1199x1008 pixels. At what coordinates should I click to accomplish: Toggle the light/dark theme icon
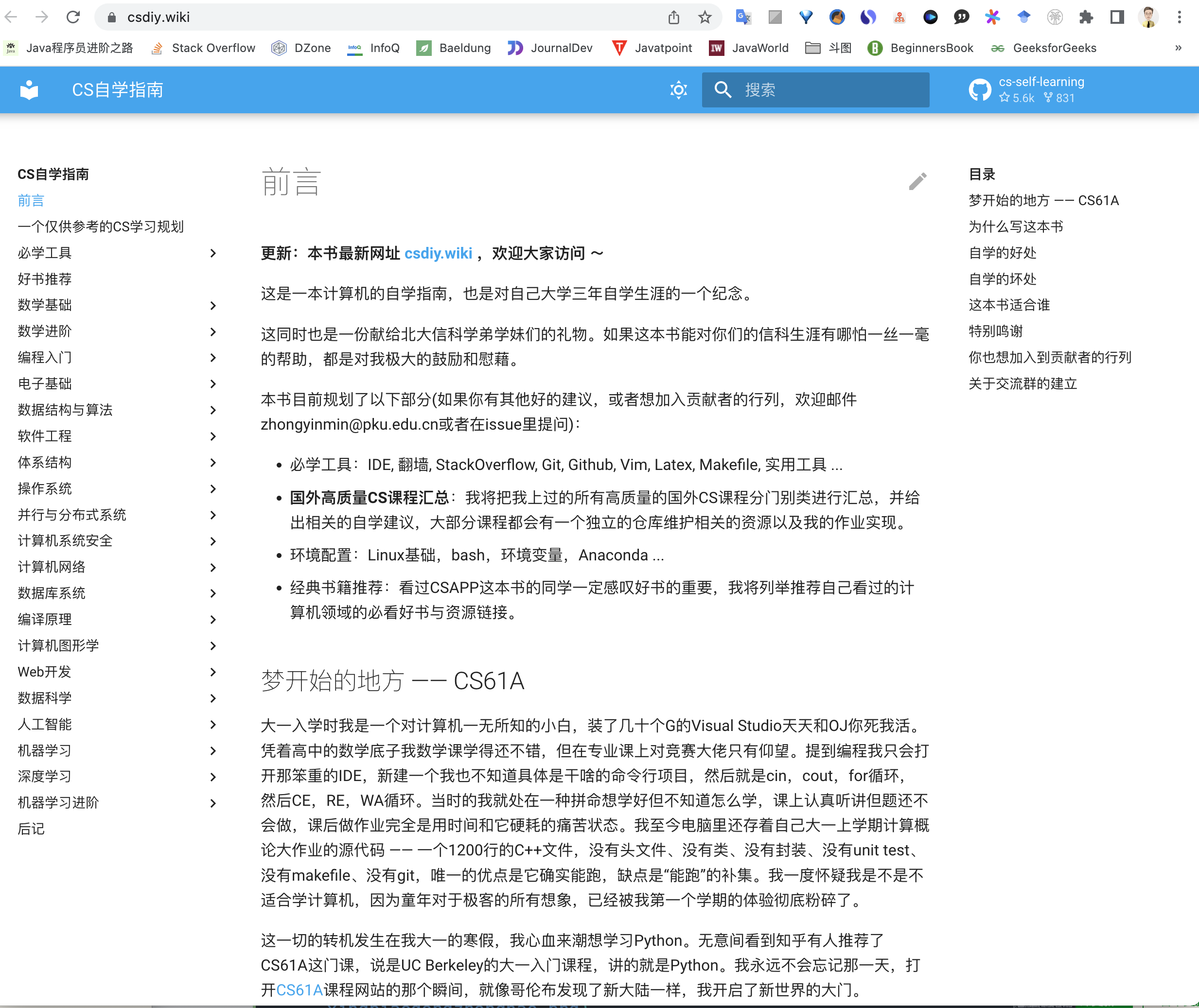point(678,90)
